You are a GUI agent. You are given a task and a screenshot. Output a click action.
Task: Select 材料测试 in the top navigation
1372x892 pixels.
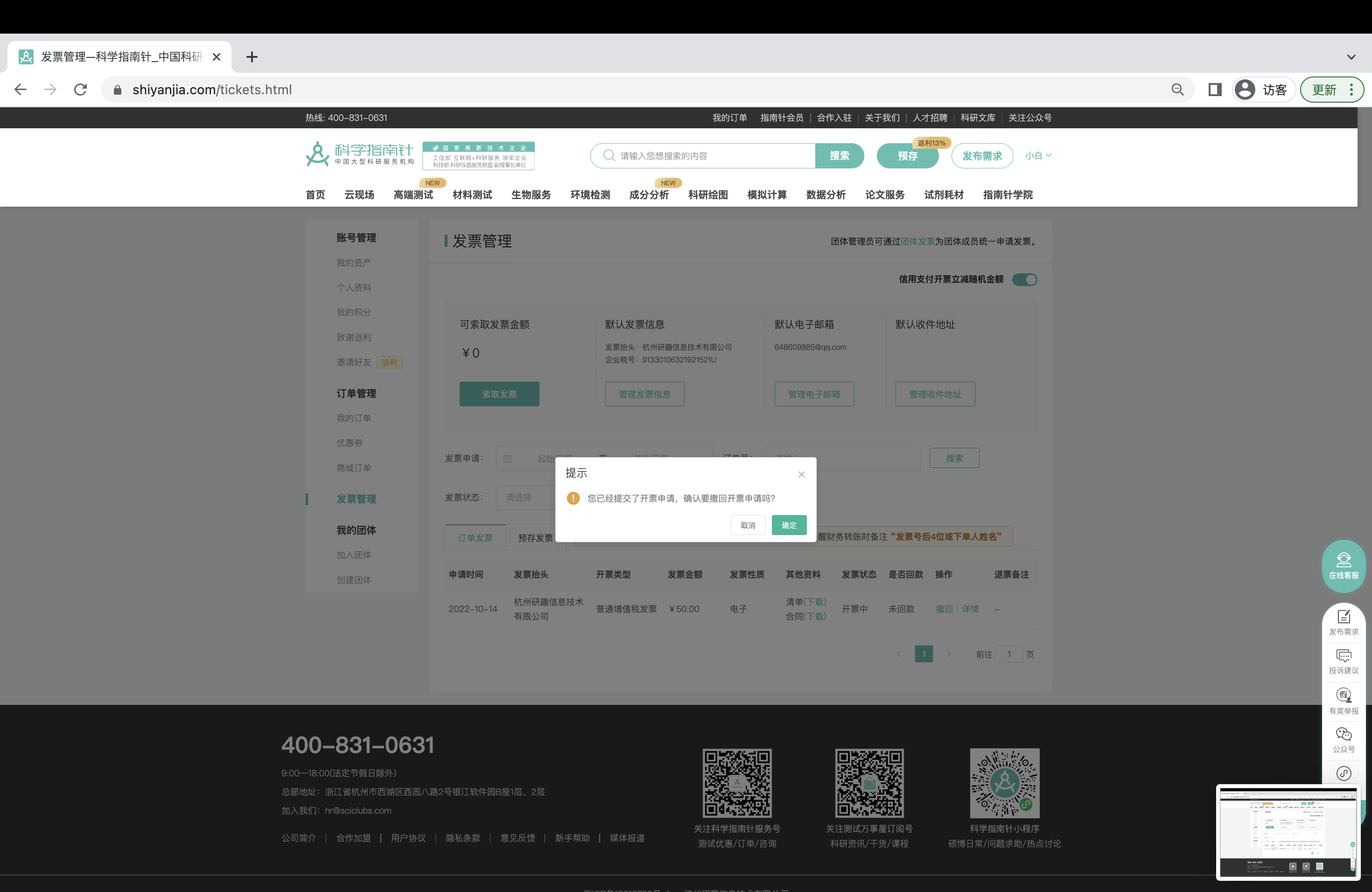(x=471, y=195)
